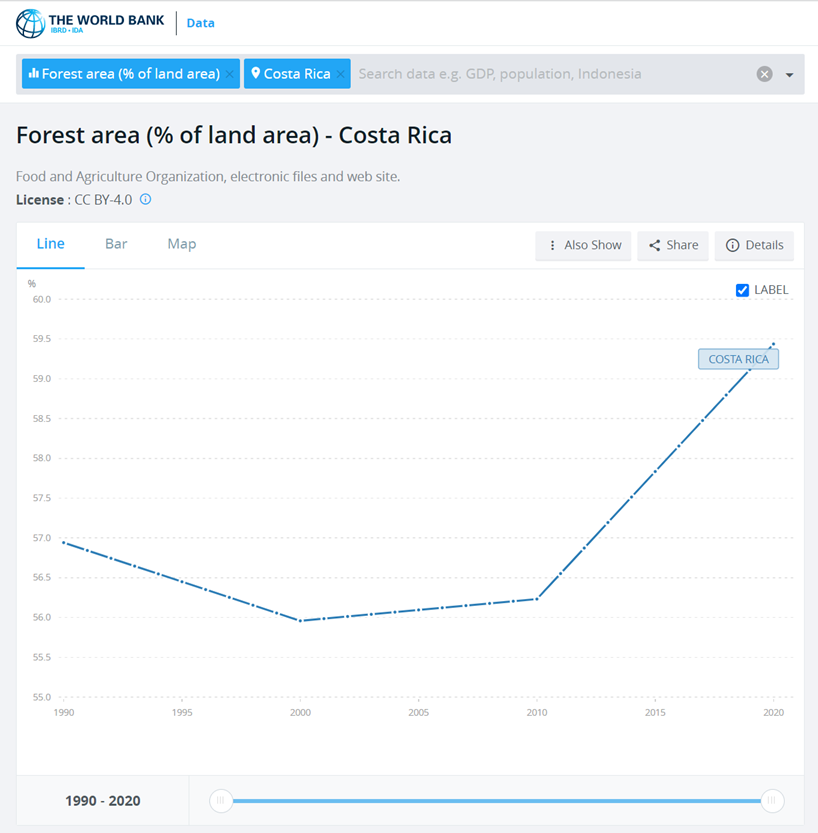Click the COSTA RICA series label
Viewport: 818px width, 833px height.
click(738, 359)
